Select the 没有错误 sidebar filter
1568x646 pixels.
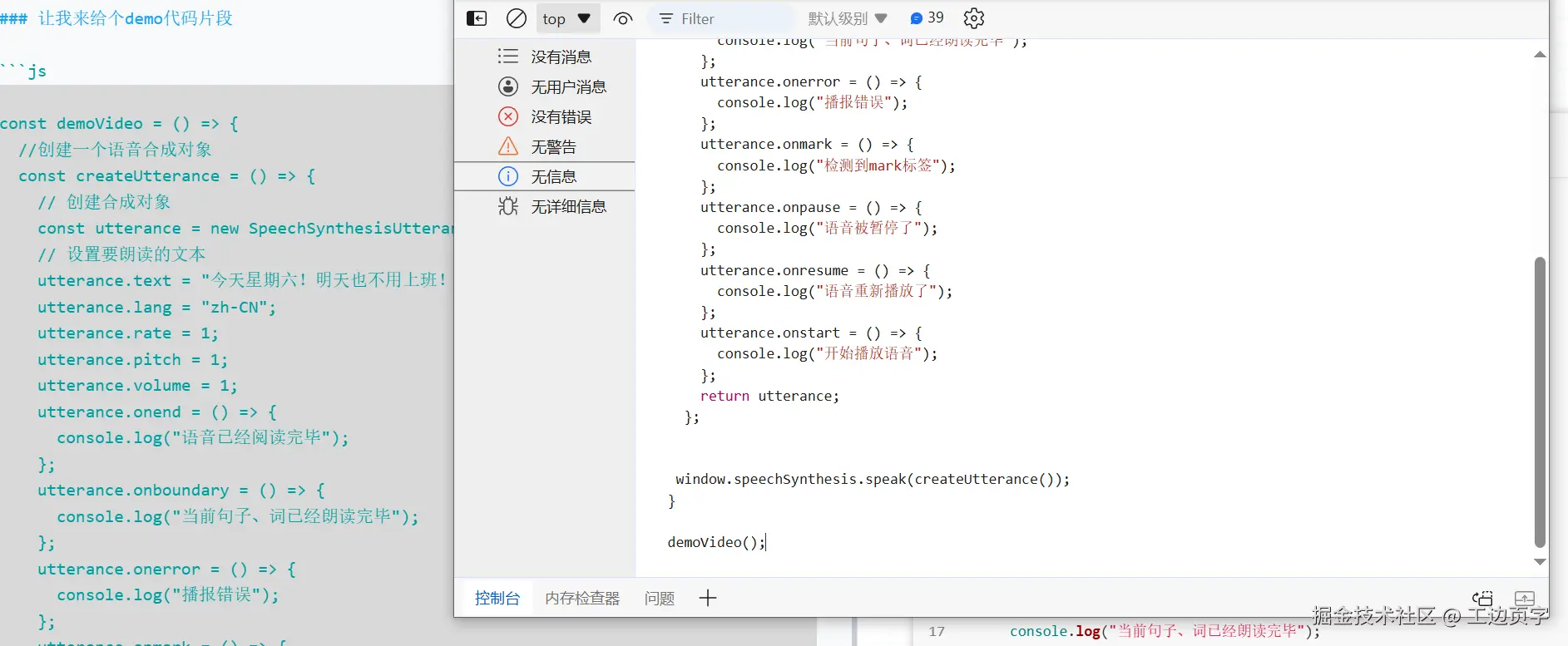point(545,116)
